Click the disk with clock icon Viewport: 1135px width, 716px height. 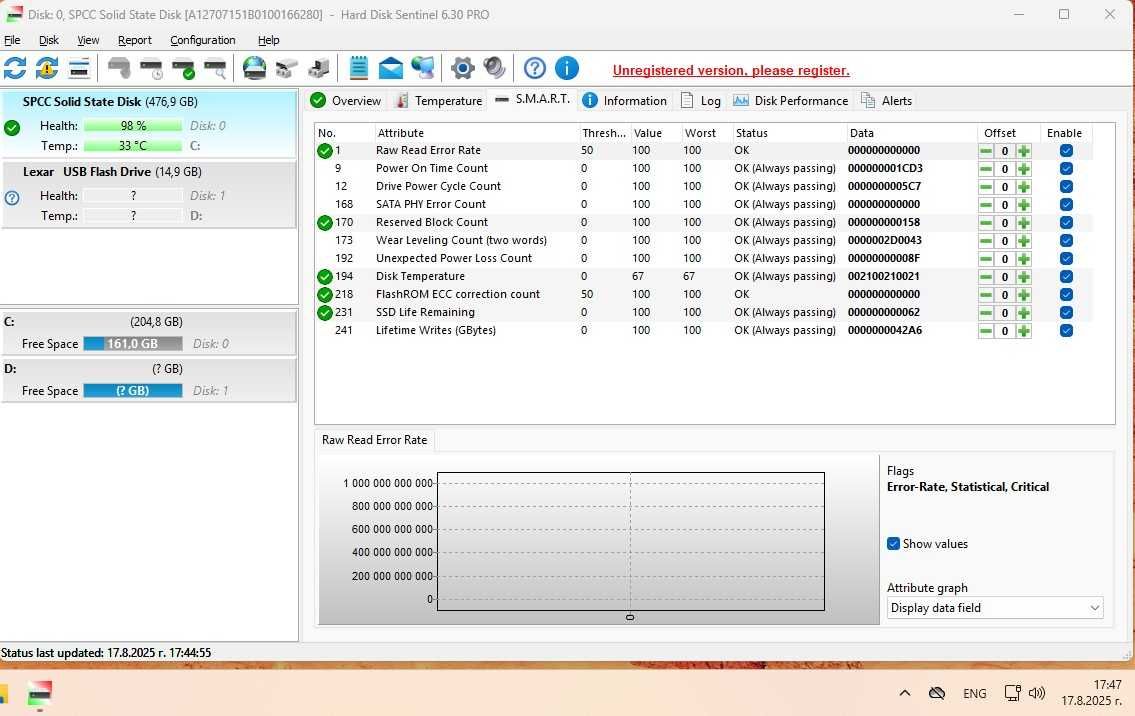click(x=151, y=68)
